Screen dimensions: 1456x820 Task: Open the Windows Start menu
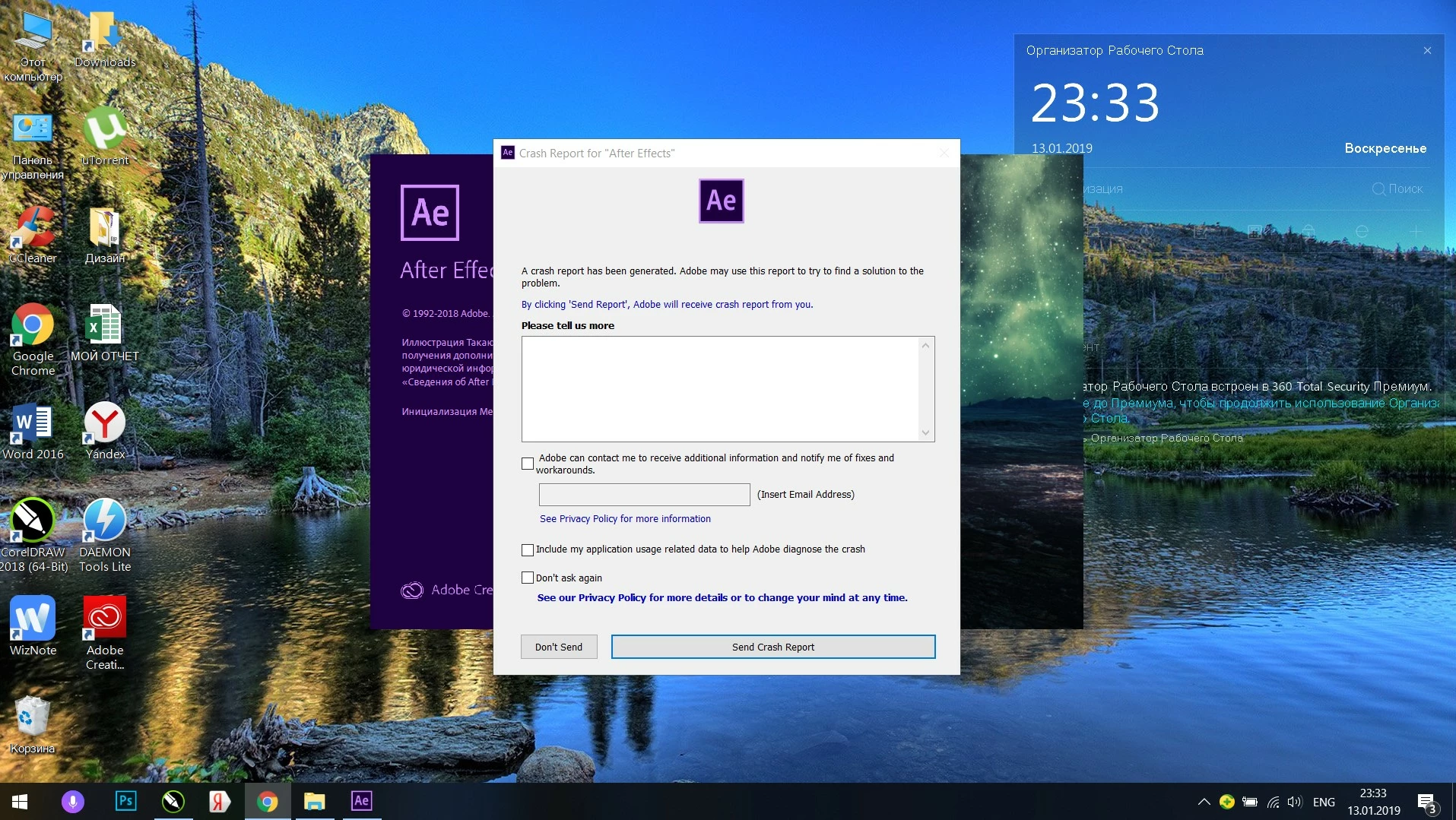(x=20, y=801)
